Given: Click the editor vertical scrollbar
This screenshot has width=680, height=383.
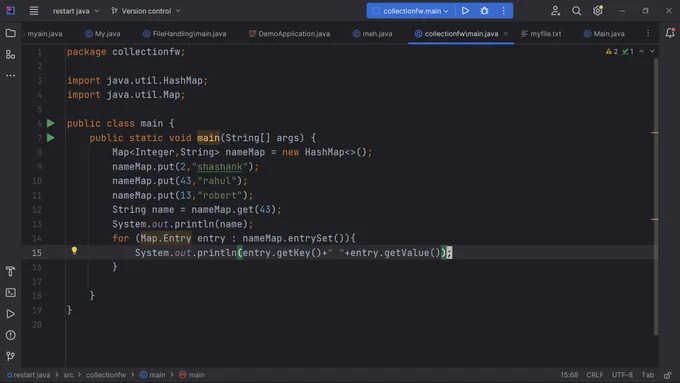Looking at the screenshot, I should 656,196.
